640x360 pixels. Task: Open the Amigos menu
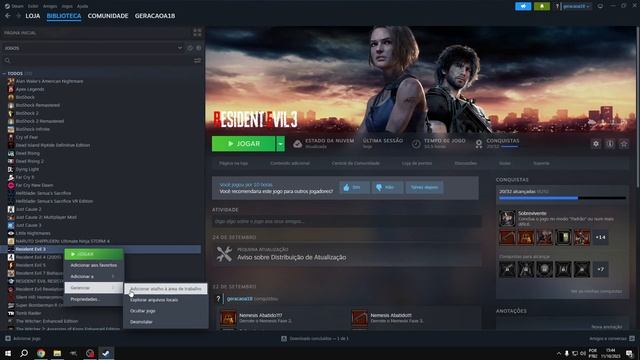click(x=50, y=6)
